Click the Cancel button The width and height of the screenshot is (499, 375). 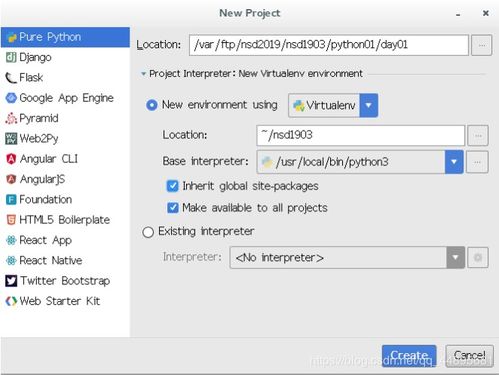pyautogui.click(x=469, y=356)
